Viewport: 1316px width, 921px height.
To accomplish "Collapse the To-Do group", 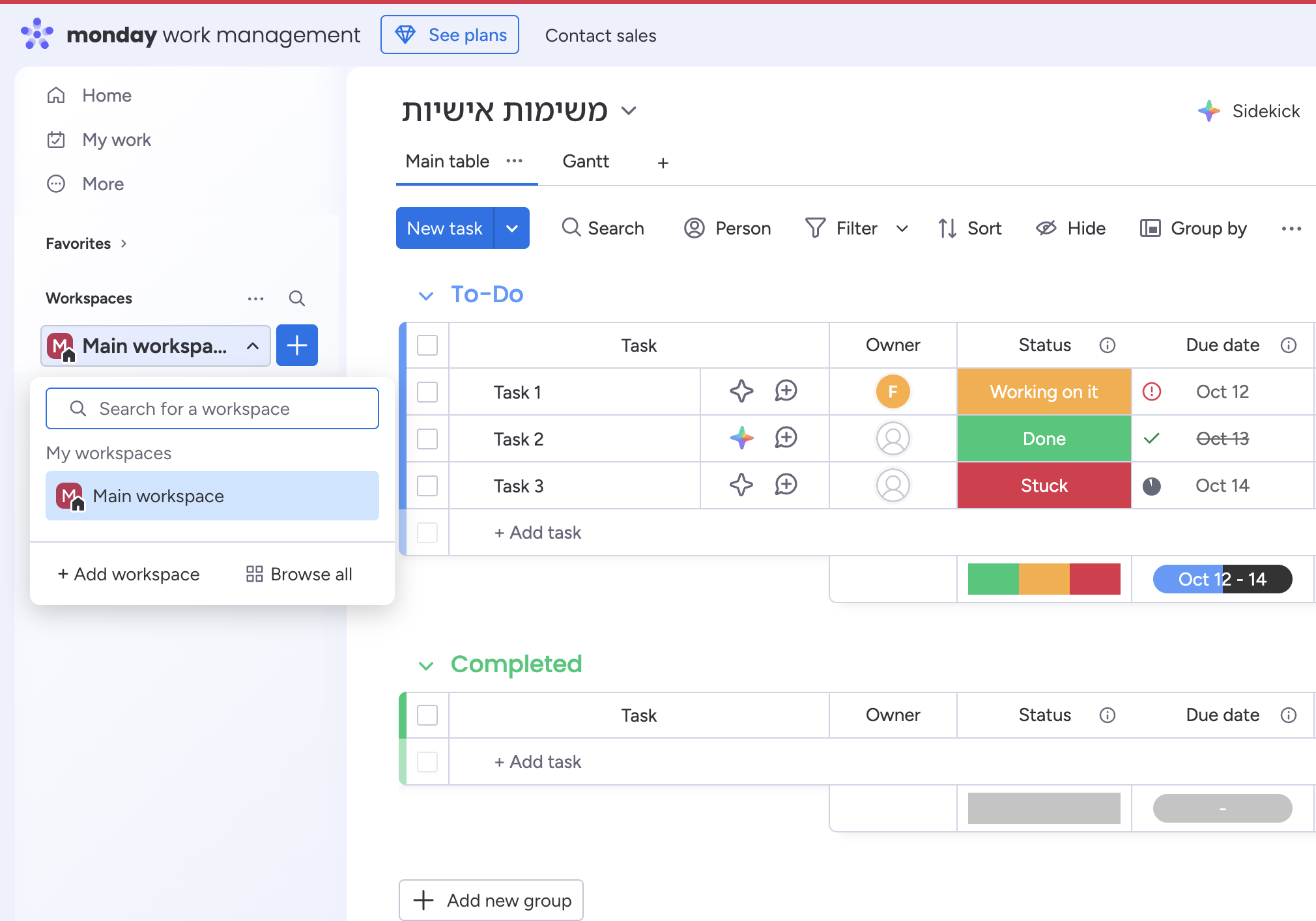I will click(426, 296).
